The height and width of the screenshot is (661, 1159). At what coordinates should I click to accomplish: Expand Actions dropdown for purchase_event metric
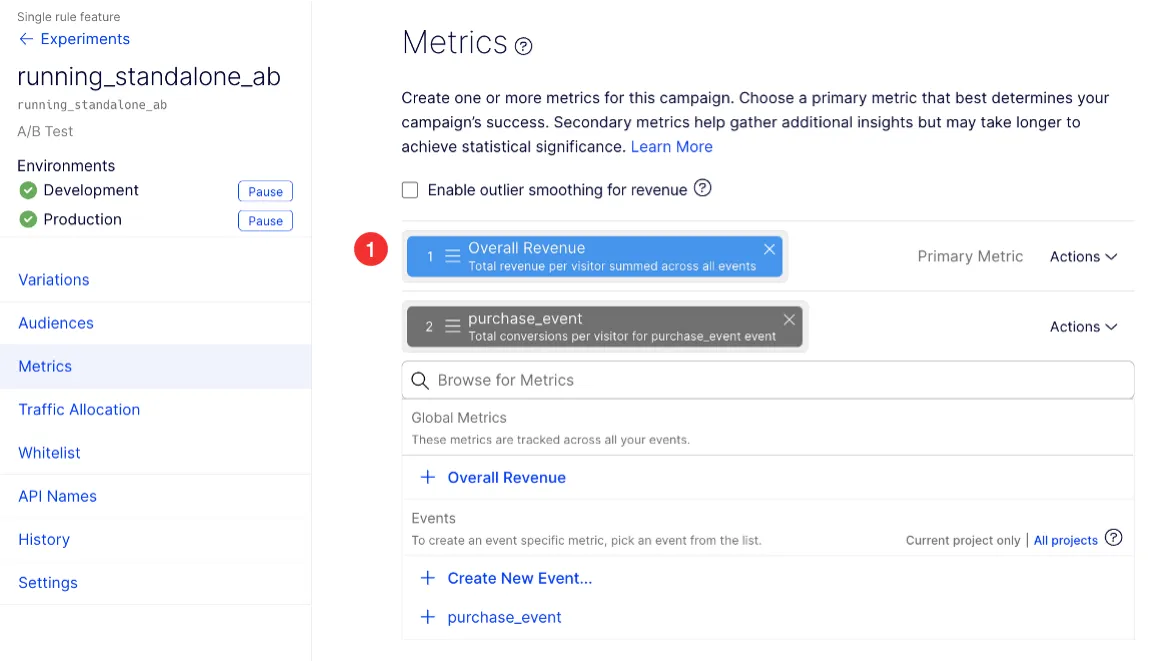click(x=1083, y=327)
